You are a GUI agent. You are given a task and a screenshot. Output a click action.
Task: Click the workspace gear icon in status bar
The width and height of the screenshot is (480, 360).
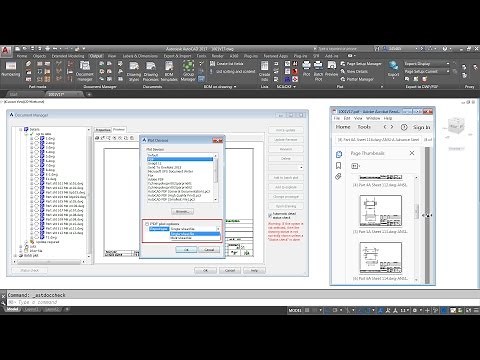pos(415,310)
